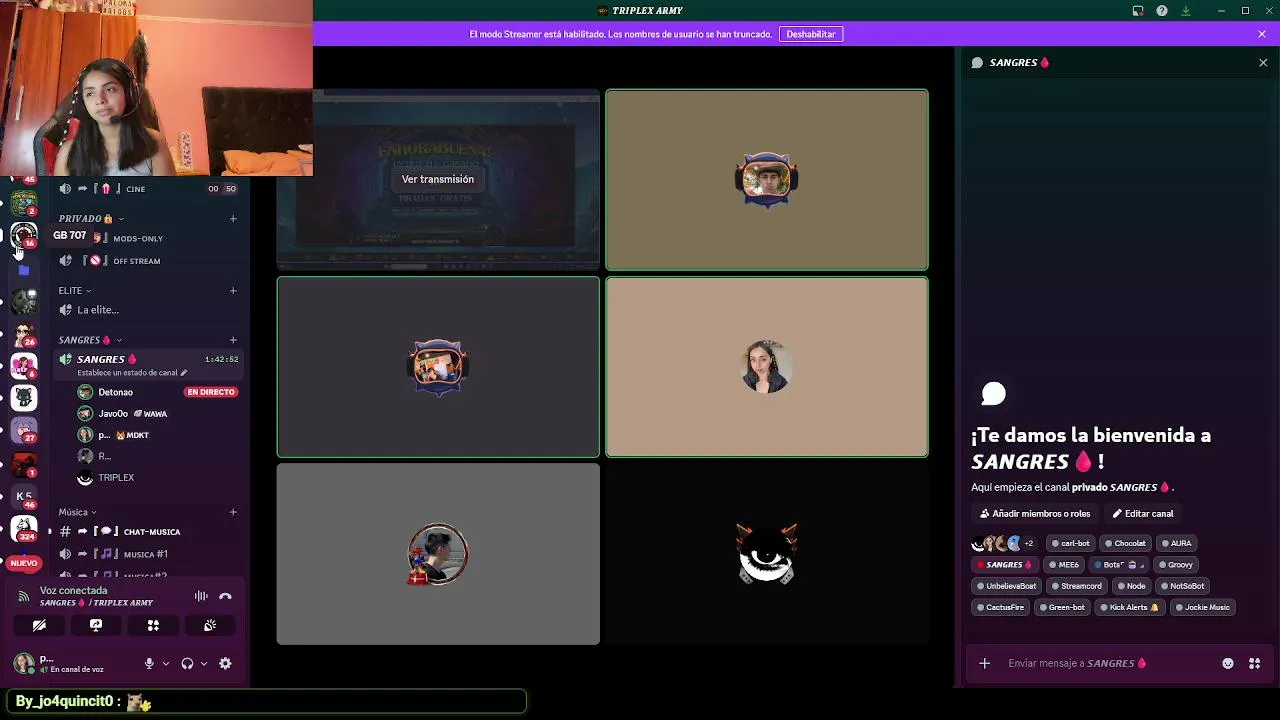This screenshot has height=720, width=1280.
Task: Select the Streamcord role chip
Action: [1076, 585]
